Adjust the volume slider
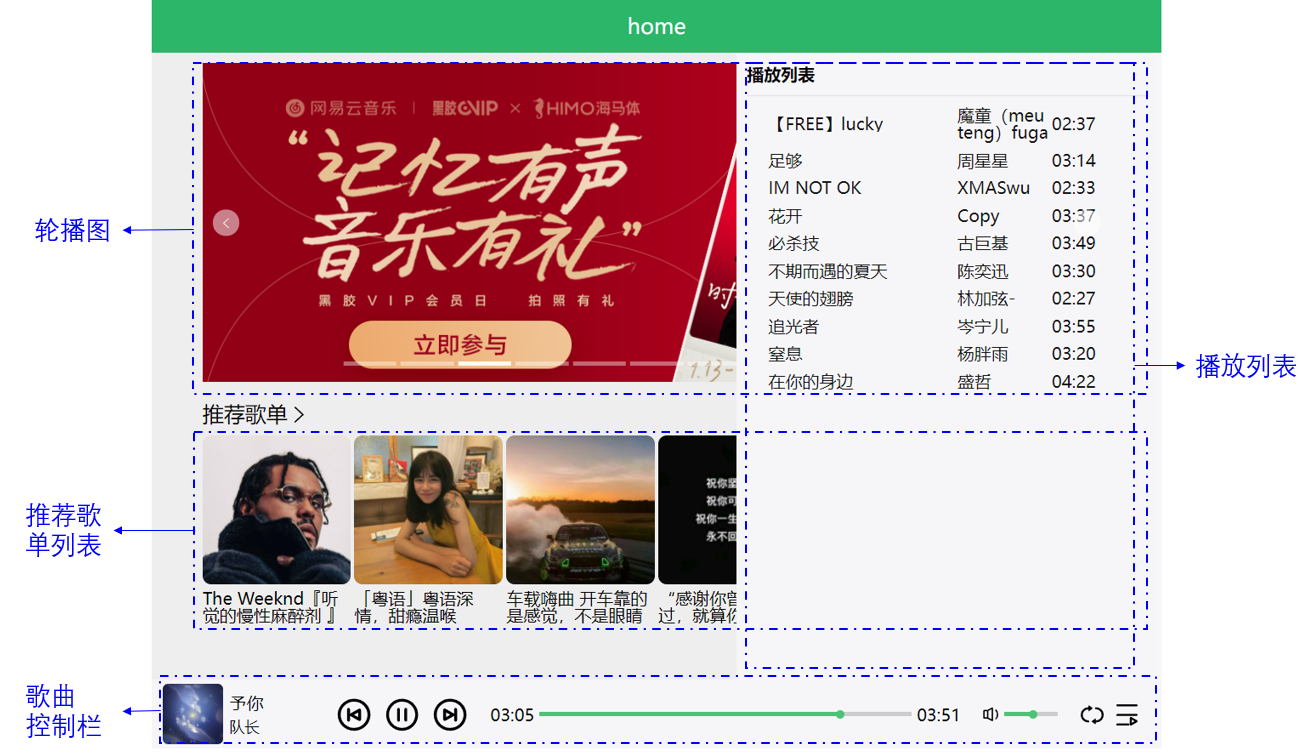Image resolution: width=1305 pixels, height=755 pixels. (1030, 715)
